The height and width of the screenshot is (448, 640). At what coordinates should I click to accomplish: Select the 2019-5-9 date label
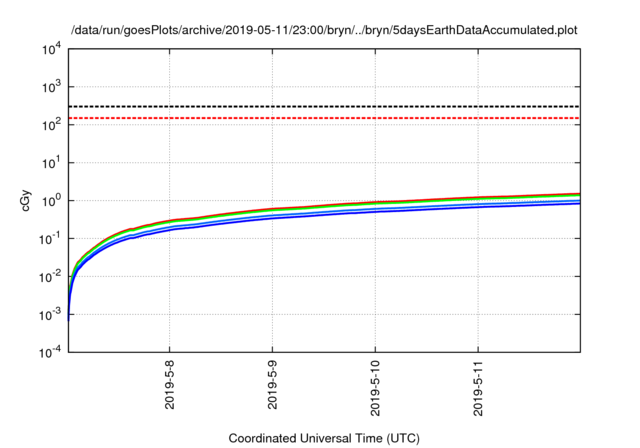pos(273,385)
